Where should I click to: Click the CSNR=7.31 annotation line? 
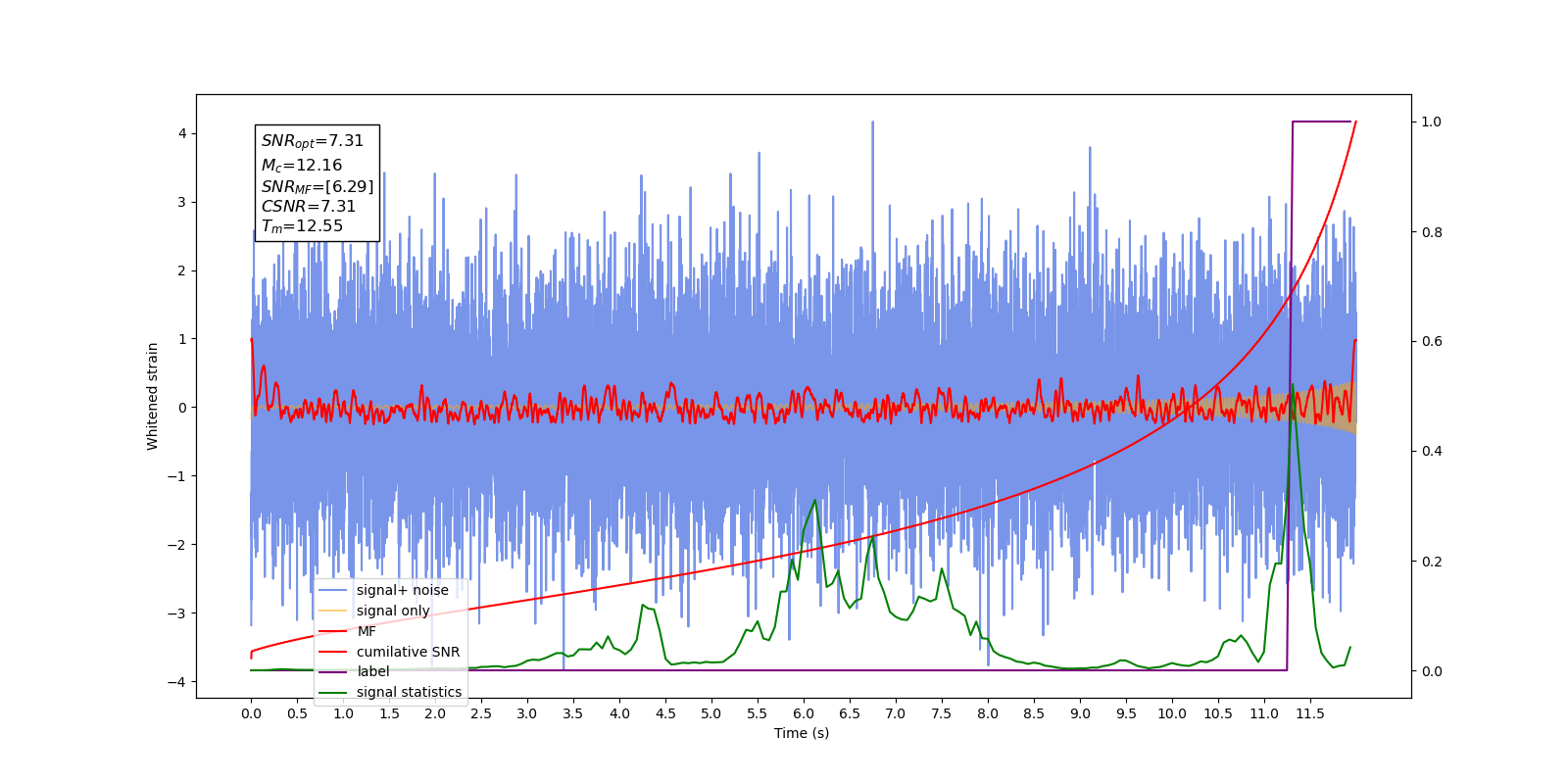click(309, 206)
